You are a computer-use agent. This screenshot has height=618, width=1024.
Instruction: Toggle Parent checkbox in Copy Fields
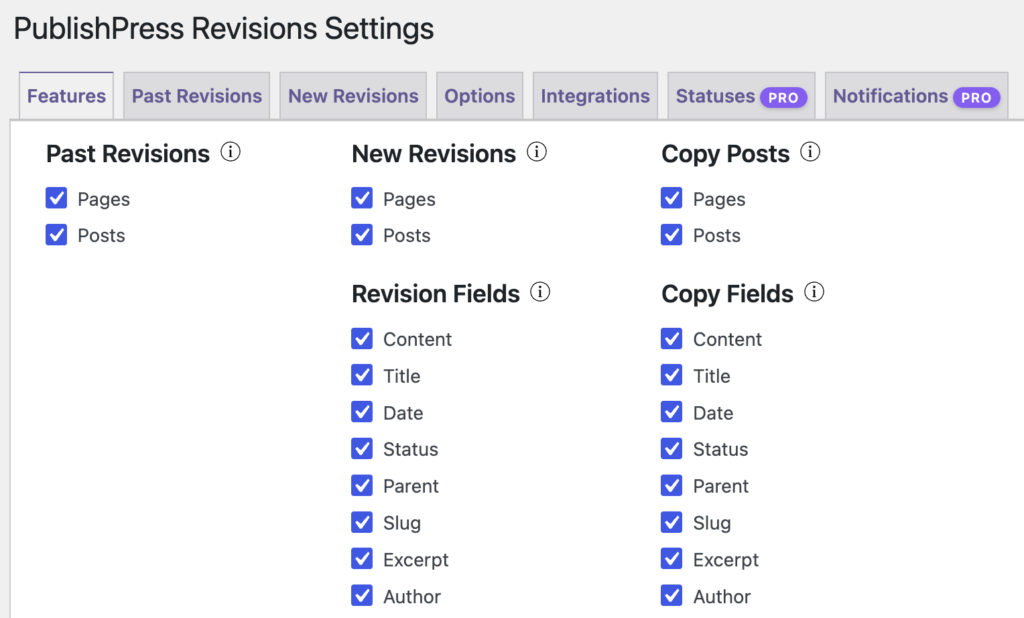pos(671,485)
